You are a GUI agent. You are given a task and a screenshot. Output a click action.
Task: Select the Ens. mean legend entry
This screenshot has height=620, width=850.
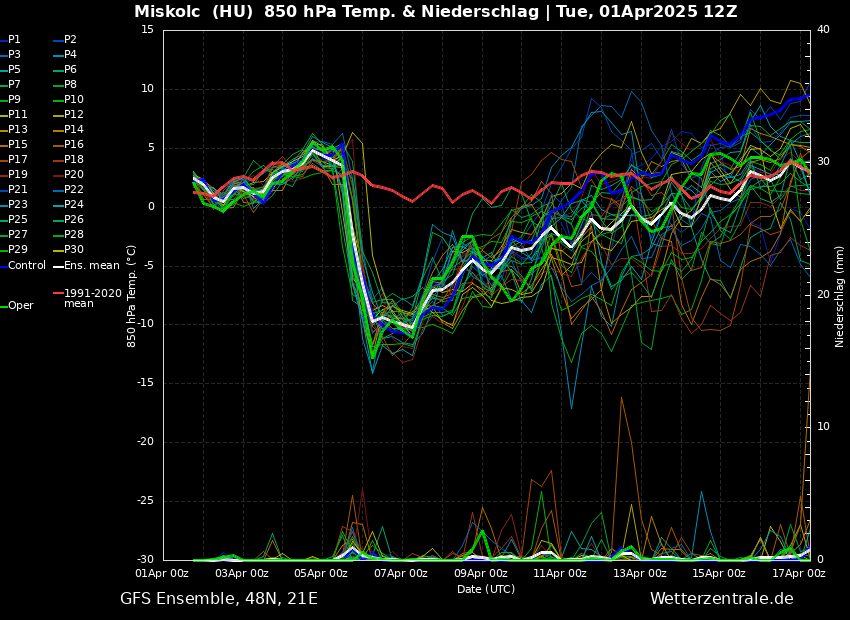(x=91, y=266)
